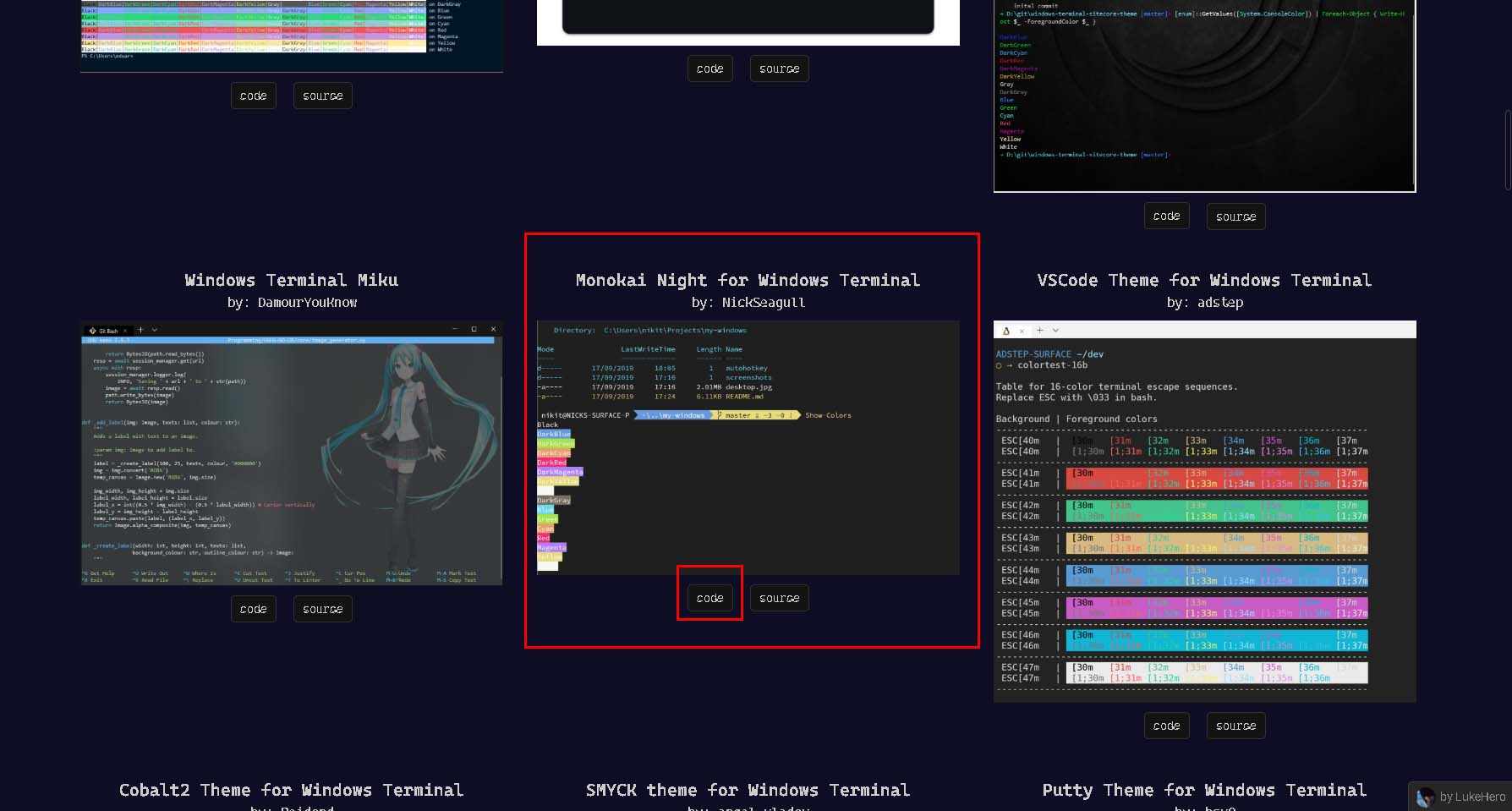Click code button below top-left color table screenshot

(253, 96)
